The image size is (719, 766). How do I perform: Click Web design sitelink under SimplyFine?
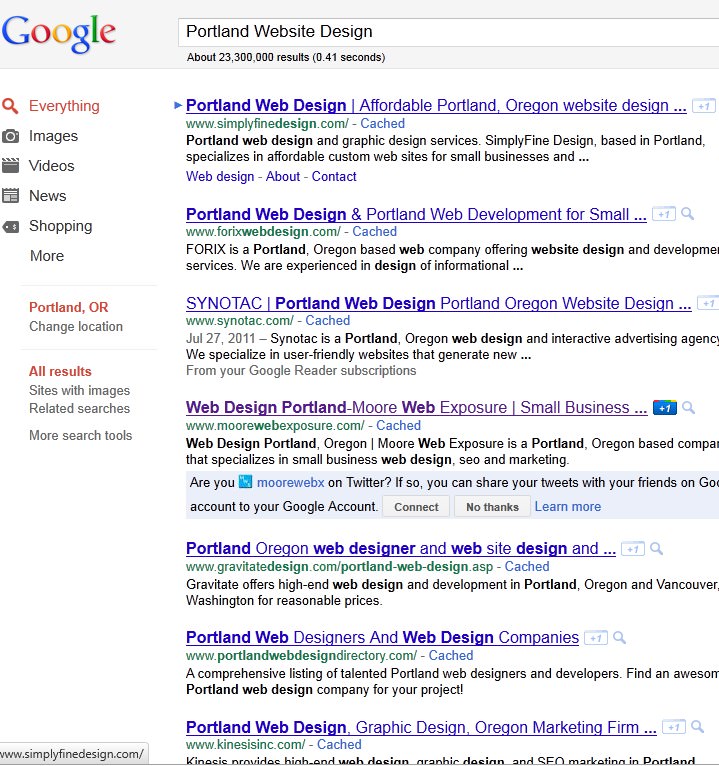220,176
